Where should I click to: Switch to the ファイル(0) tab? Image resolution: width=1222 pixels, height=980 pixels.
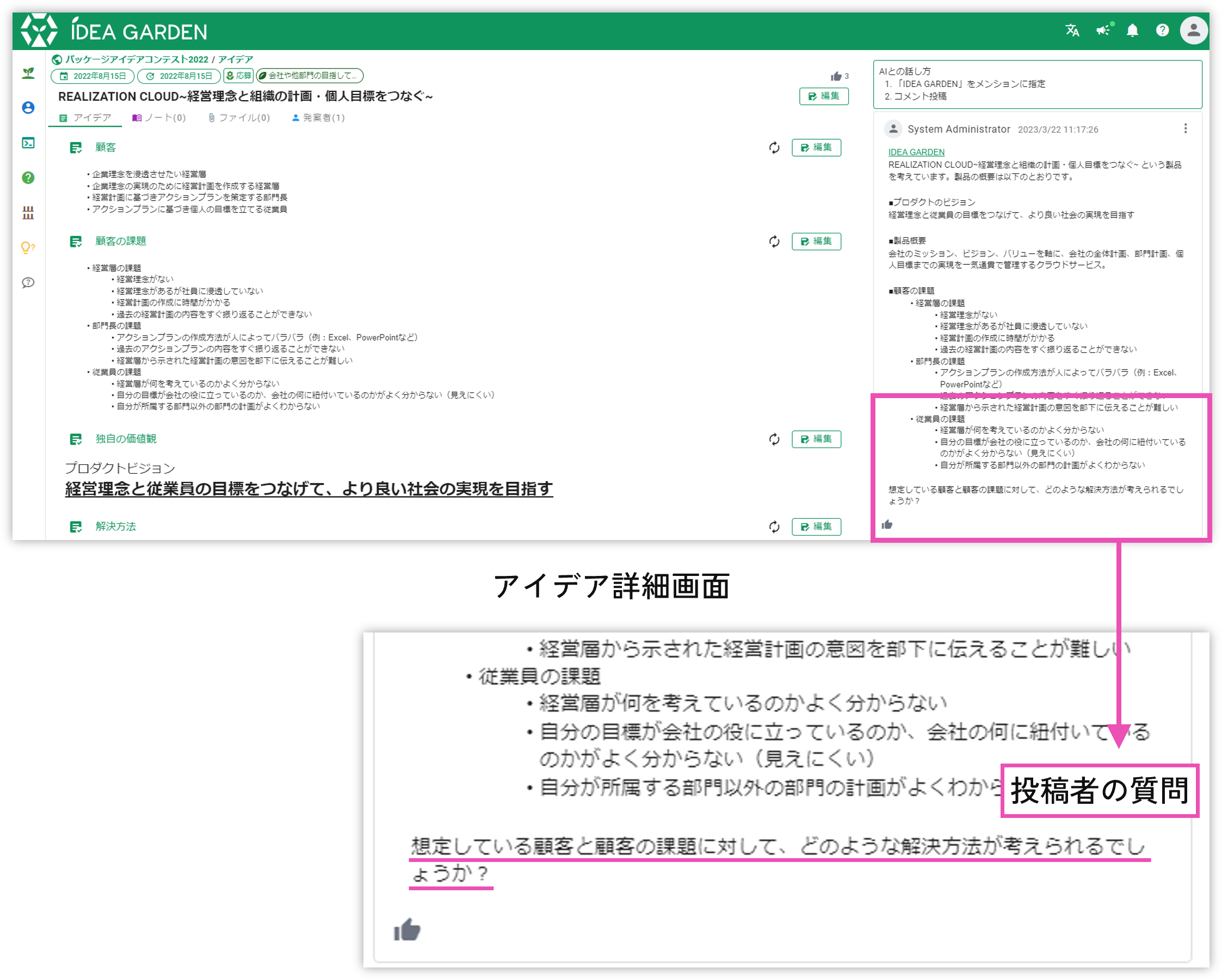239,118
